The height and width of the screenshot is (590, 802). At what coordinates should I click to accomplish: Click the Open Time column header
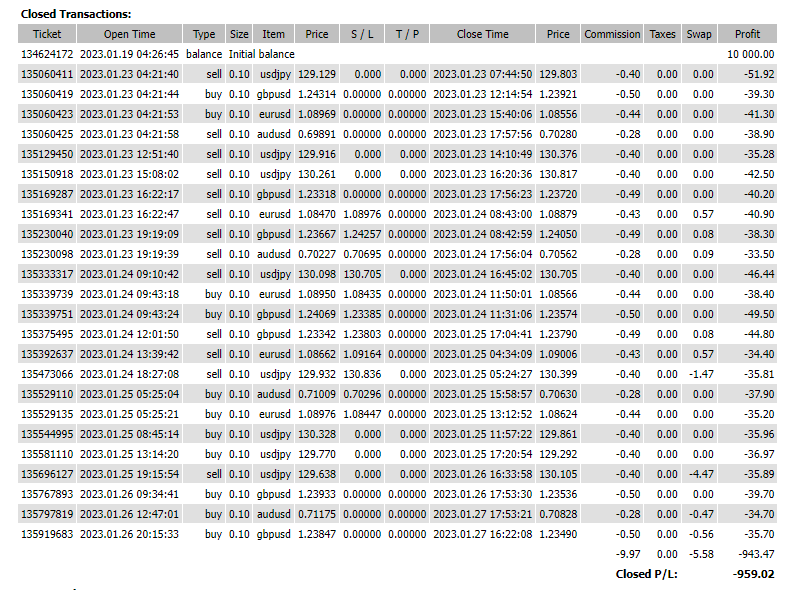(x=129, y=34)
